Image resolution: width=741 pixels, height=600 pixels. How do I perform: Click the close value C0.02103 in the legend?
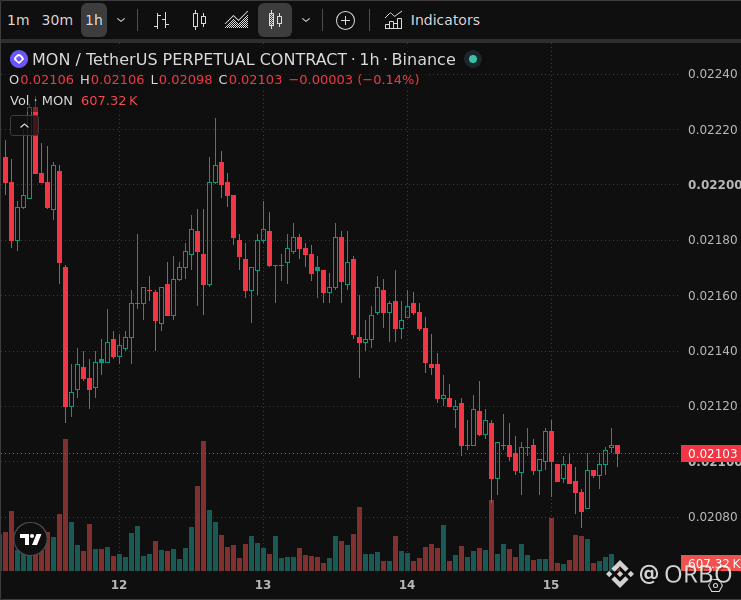(250, 80)
